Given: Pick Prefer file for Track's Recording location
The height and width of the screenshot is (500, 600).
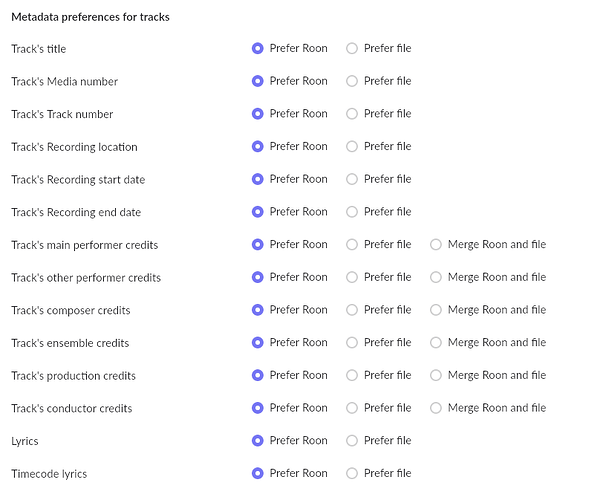Looking at the screenshot, I should coord(352,146).
